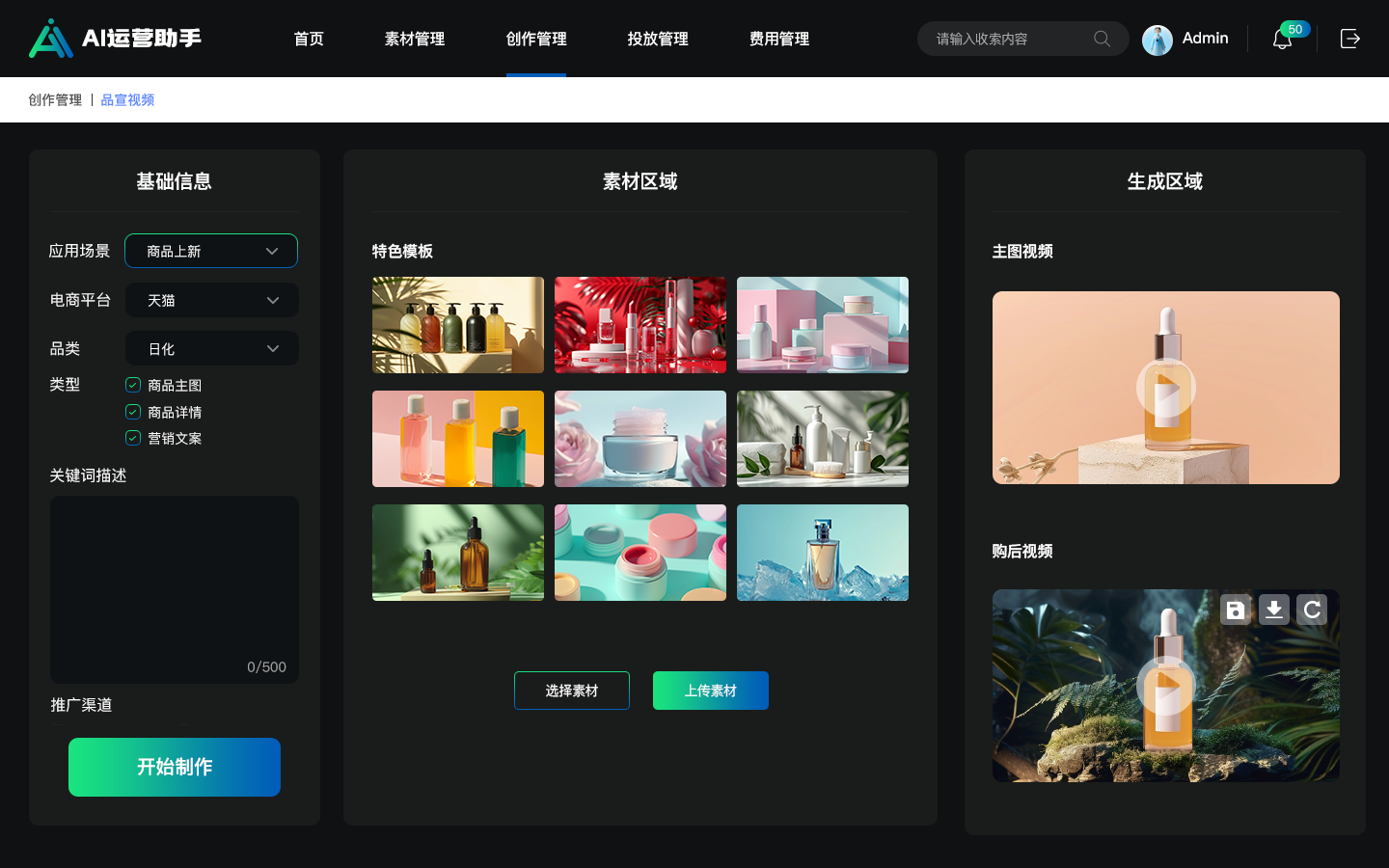
Task: Click the 选择素材 button
Action: (572, 691)
